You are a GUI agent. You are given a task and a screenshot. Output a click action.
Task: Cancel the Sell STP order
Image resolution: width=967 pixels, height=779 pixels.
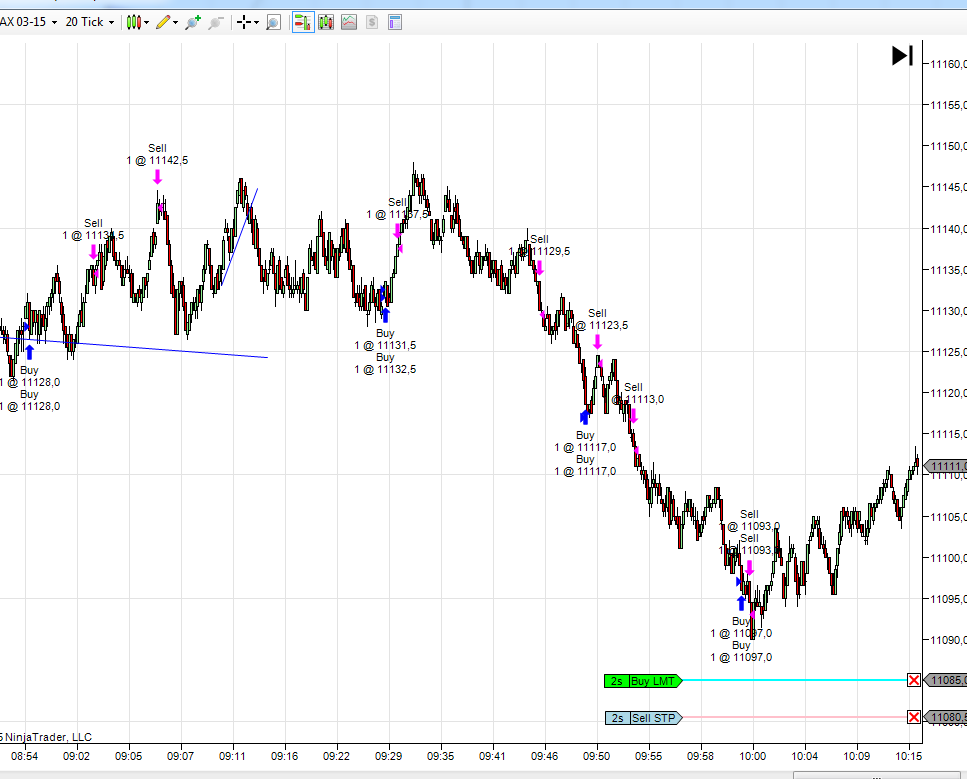(x=913, y=717)
